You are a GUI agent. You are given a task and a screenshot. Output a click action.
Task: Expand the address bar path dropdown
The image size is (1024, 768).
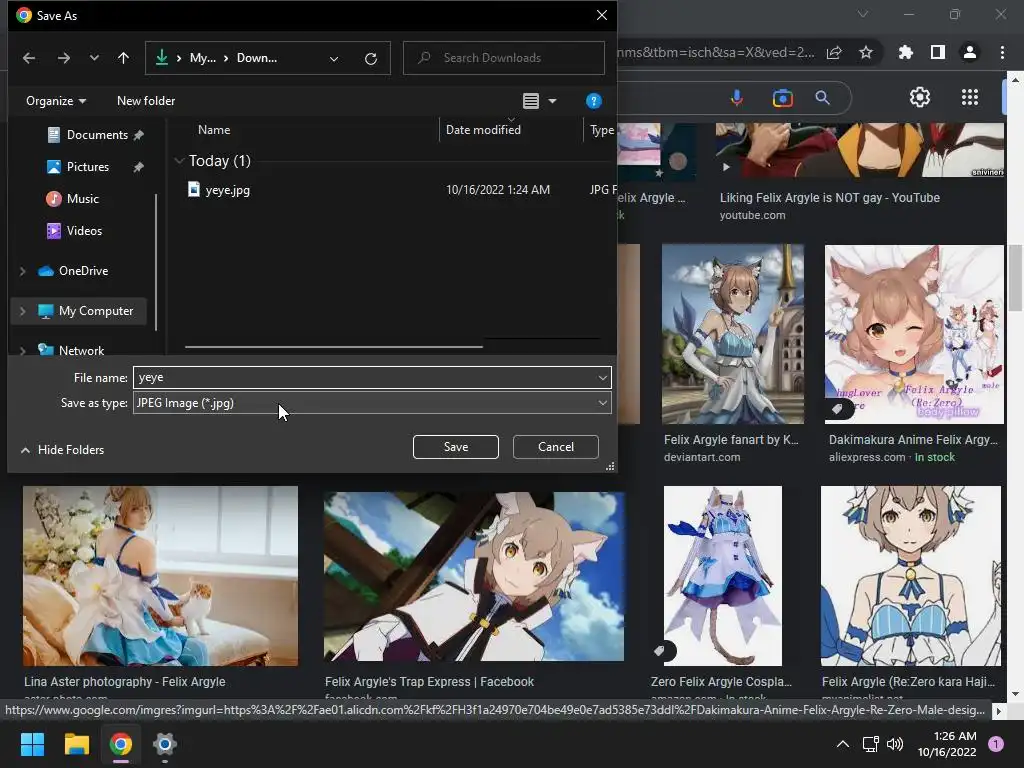tap(334, 58)
